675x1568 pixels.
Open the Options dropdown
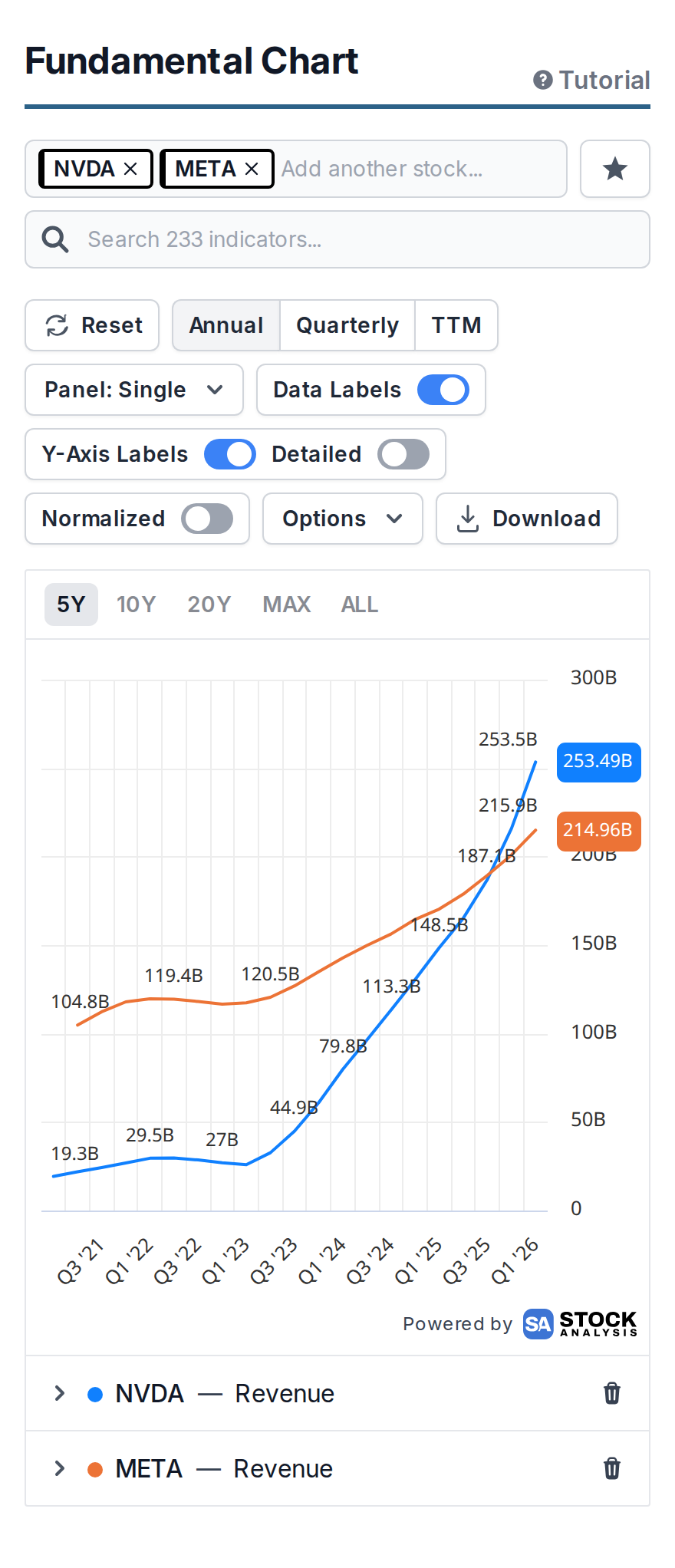[x=343, y=519]
